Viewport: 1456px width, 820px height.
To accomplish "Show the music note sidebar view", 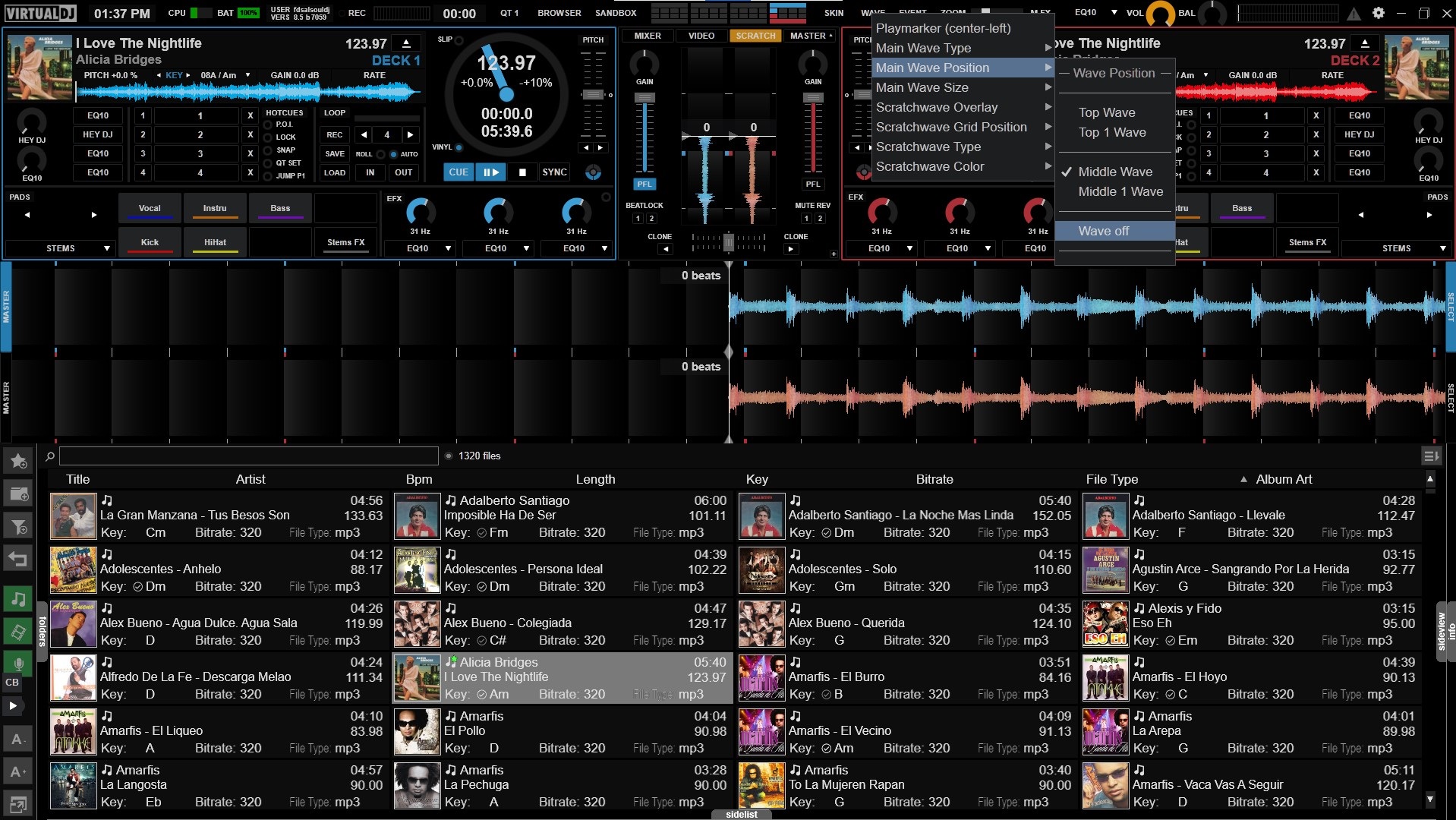I will pos(18,599).
